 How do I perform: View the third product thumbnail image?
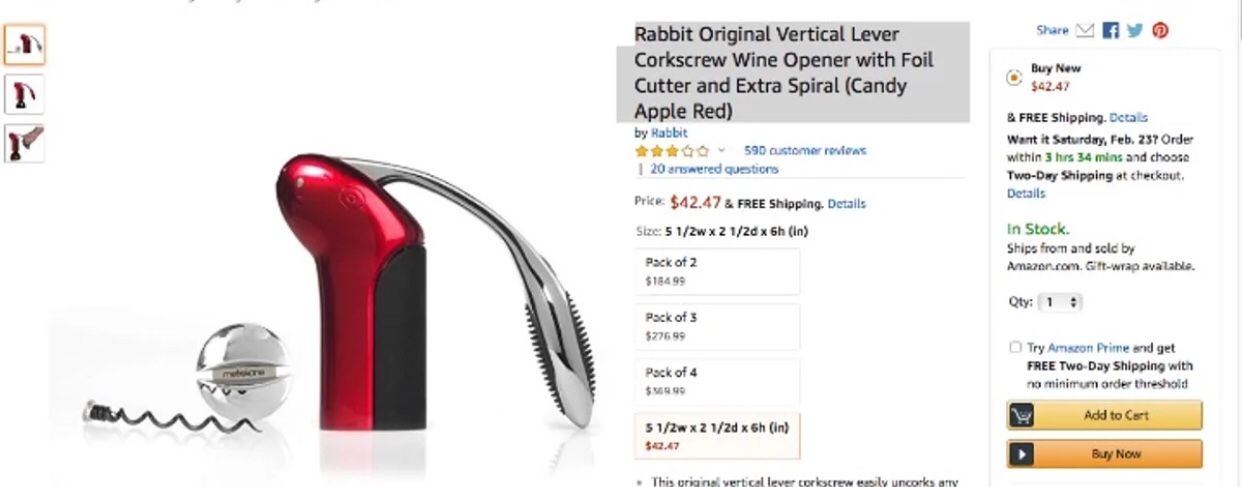tap(24, 144)
